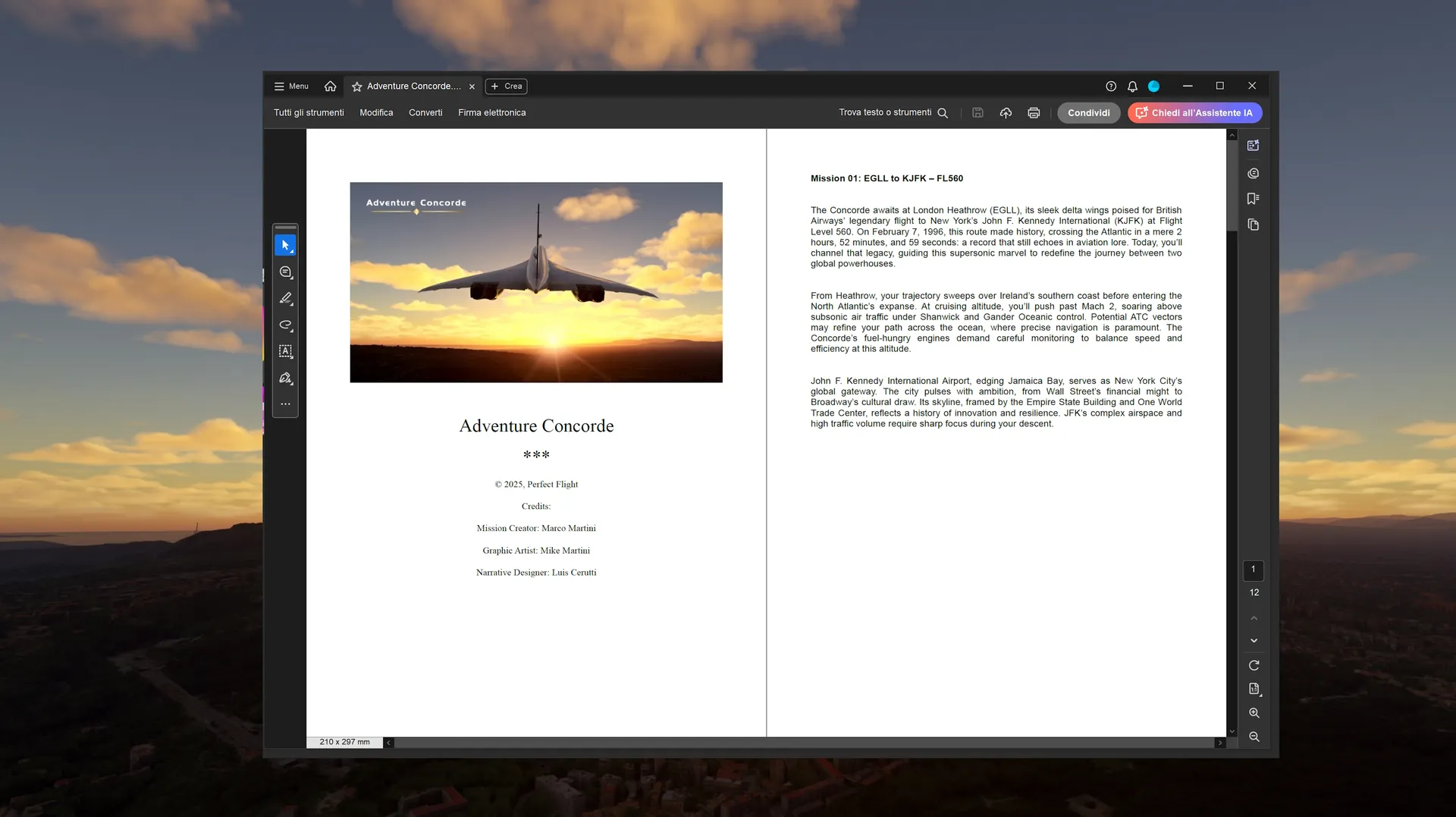
Task: Go to next page arrow
Action: click(1254, 641)
